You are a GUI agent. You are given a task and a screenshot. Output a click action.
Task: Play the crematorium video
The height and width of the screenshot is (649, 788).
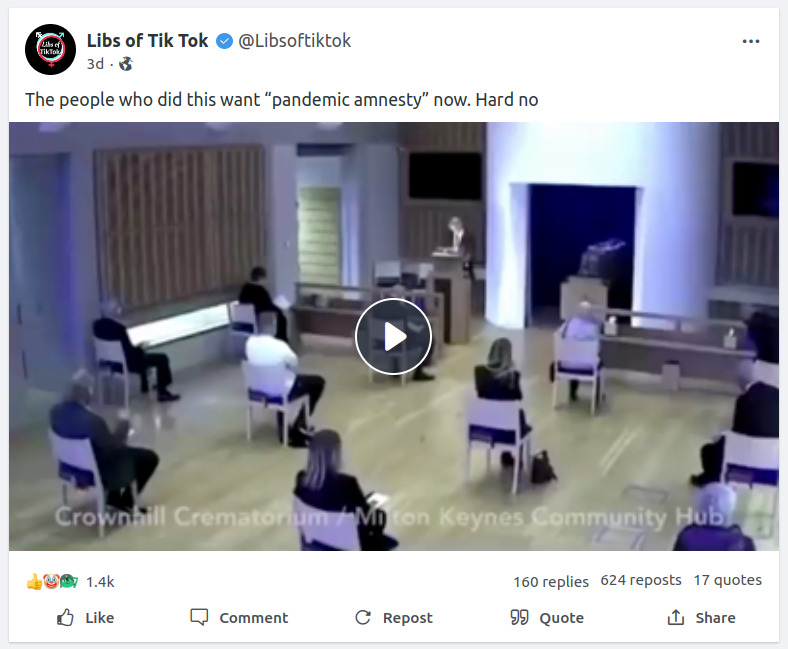(393, 336)
